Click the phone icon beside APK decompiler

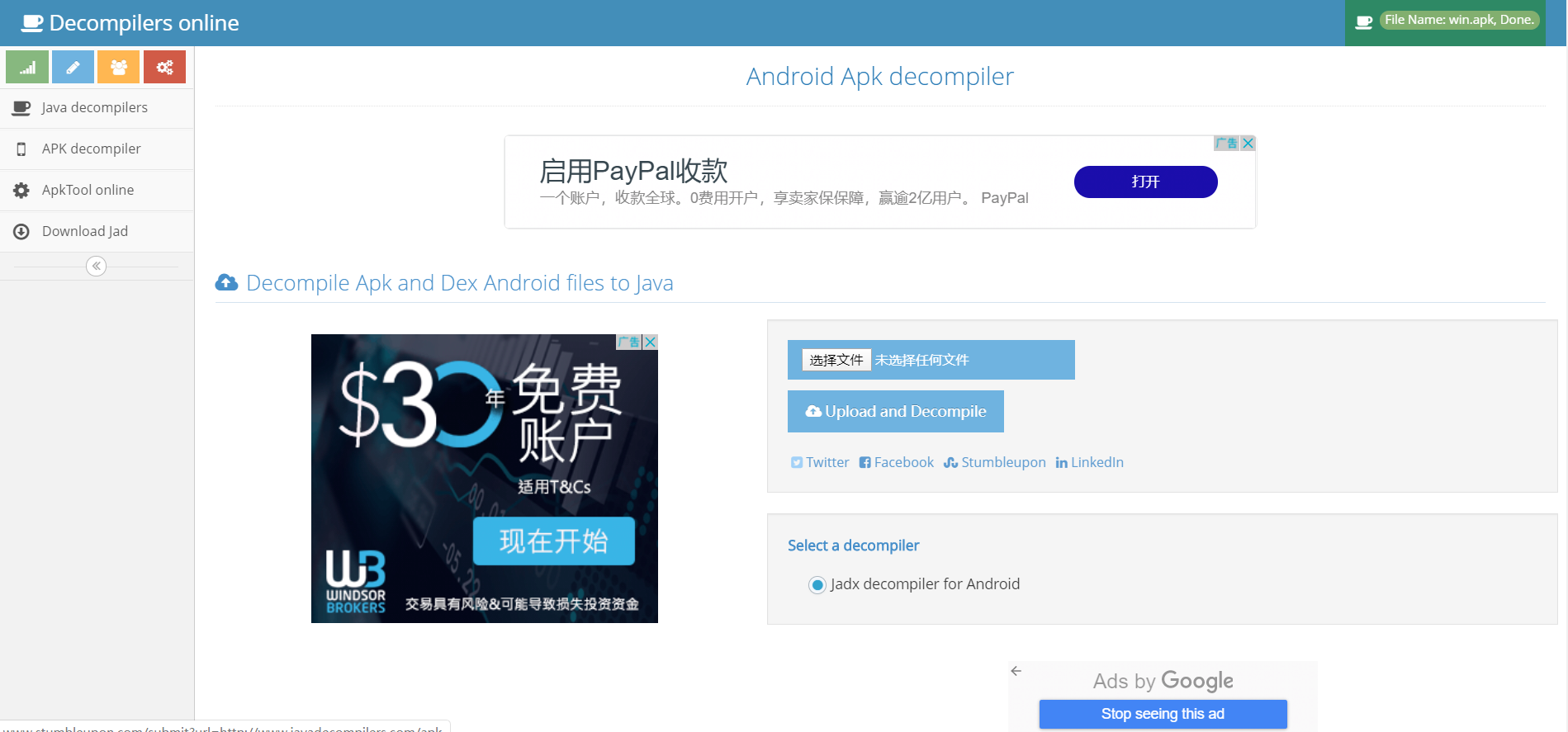(21, 149)
